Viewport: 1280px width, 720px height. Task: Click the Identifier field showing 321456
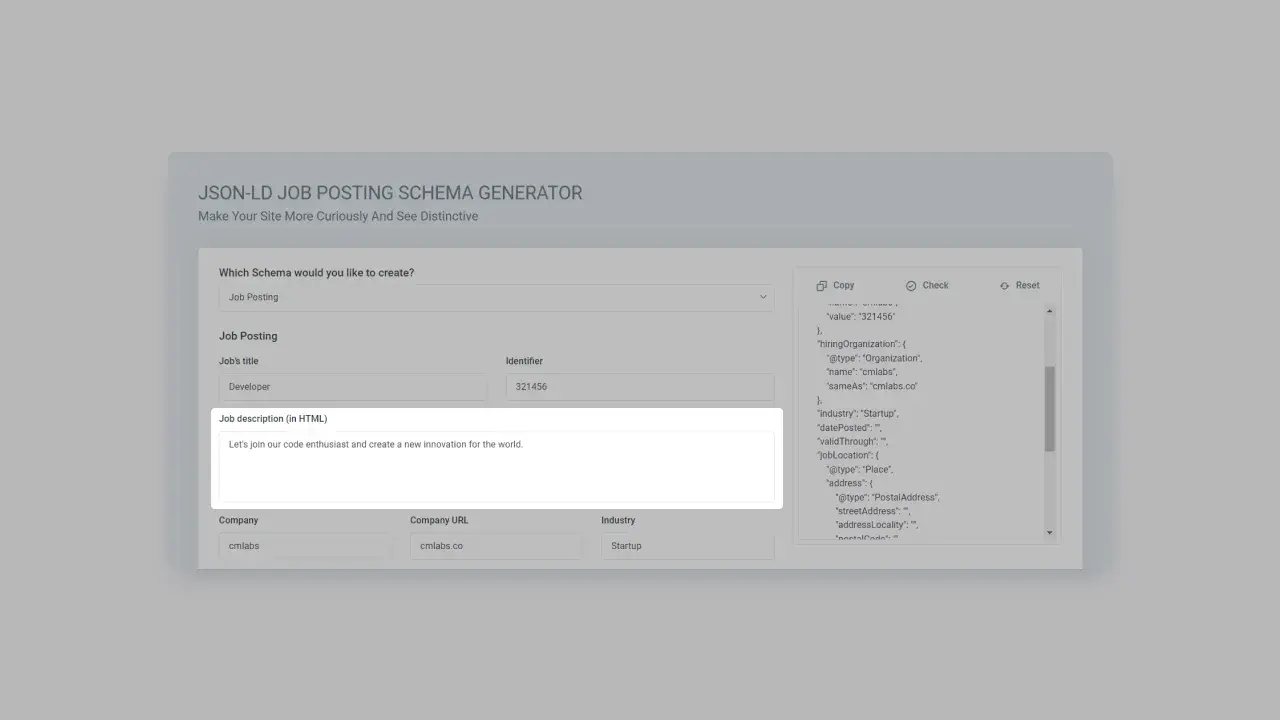point(639,387)
